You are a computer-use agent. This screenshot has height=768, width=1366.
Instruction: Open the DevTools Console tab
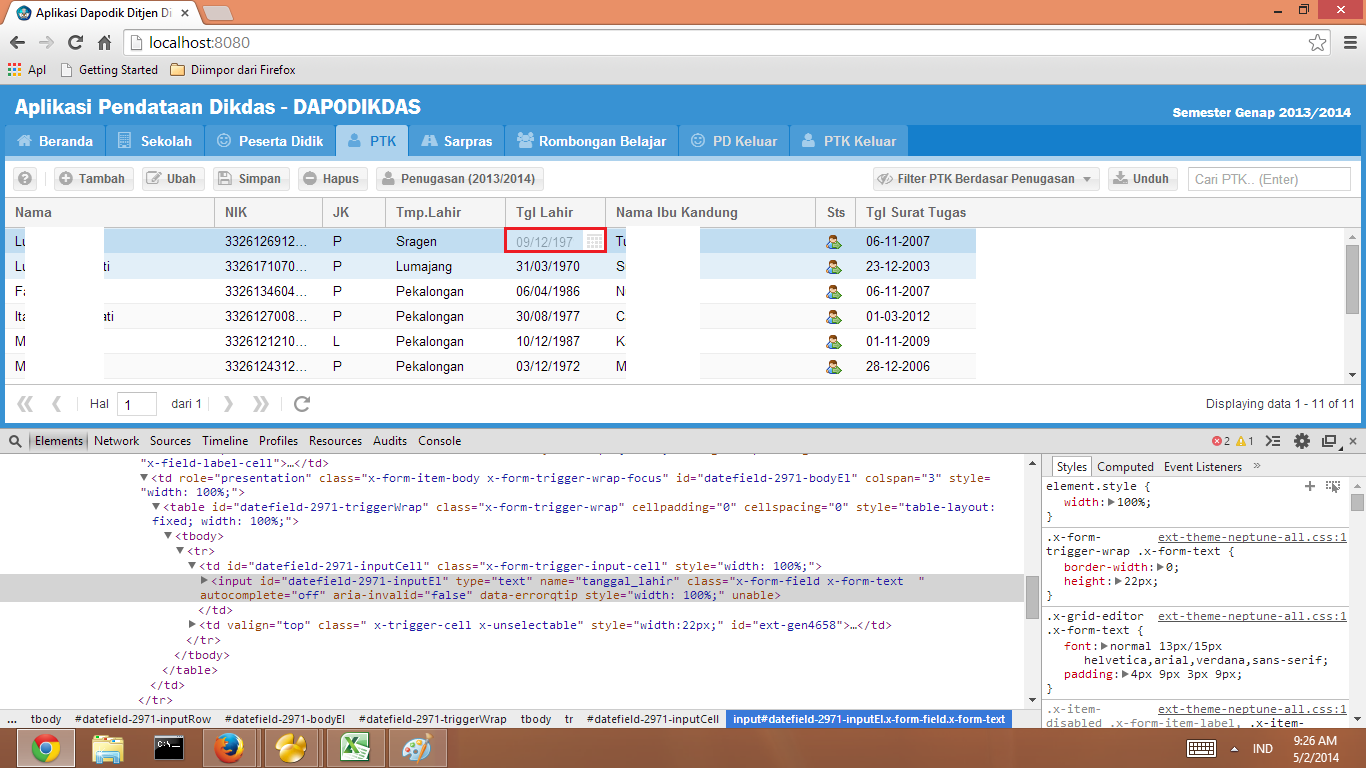[439, 441]
